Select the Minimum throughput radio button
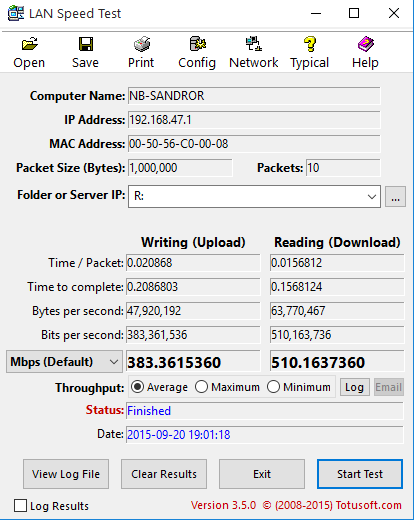 tap(273, 387)
